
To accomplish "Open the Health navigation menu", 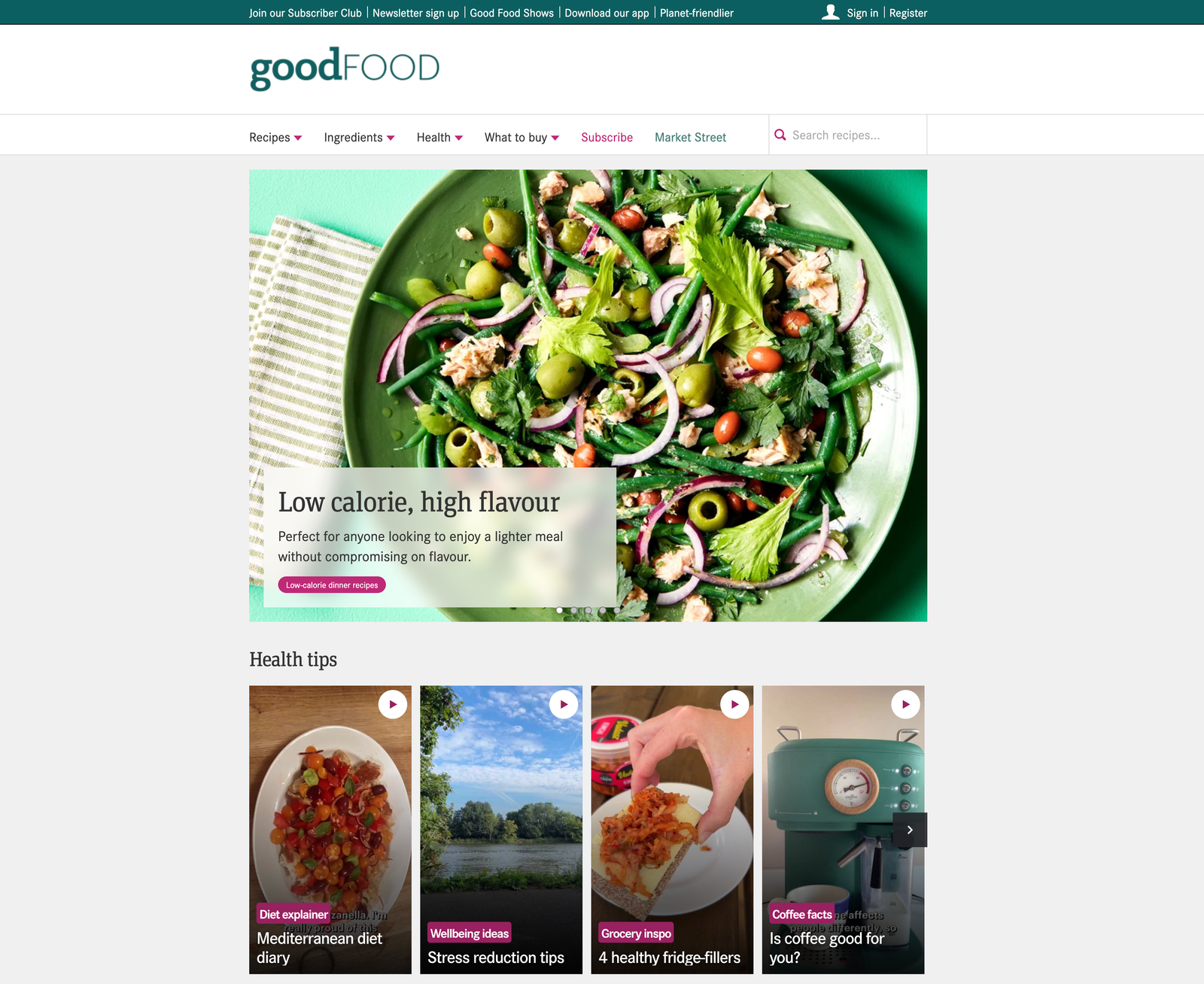I will point(439,138).
